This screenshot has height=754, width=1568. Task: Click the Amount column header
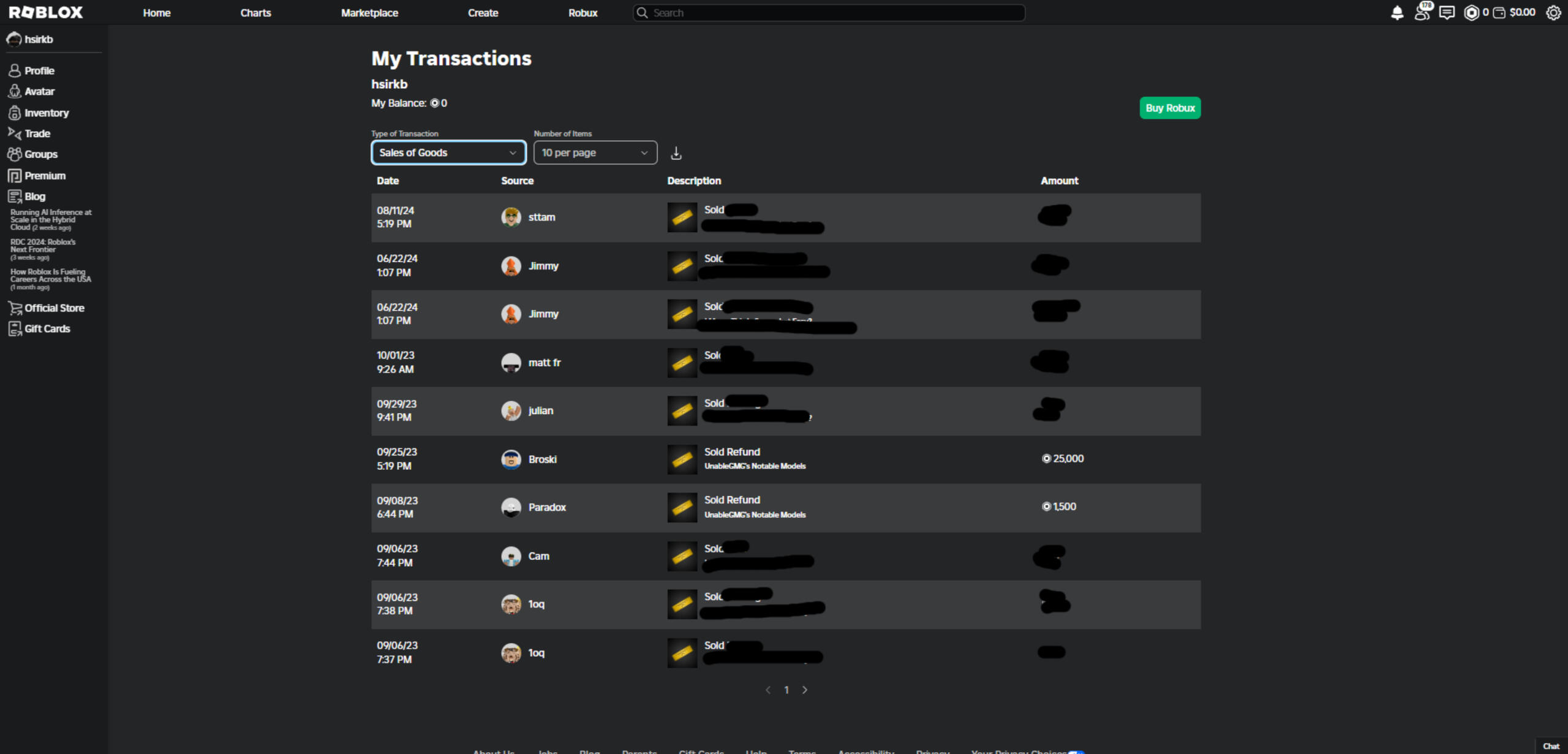click(x=1060, y=181)
